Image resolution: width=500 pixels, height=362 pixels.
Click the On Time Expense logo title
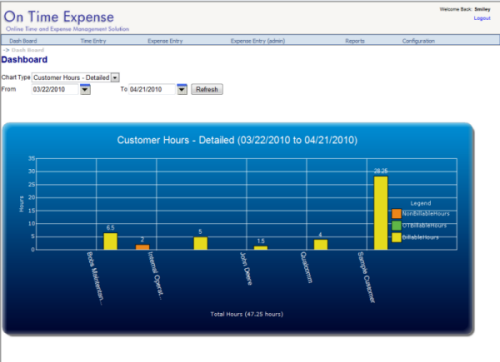point(59,17)
